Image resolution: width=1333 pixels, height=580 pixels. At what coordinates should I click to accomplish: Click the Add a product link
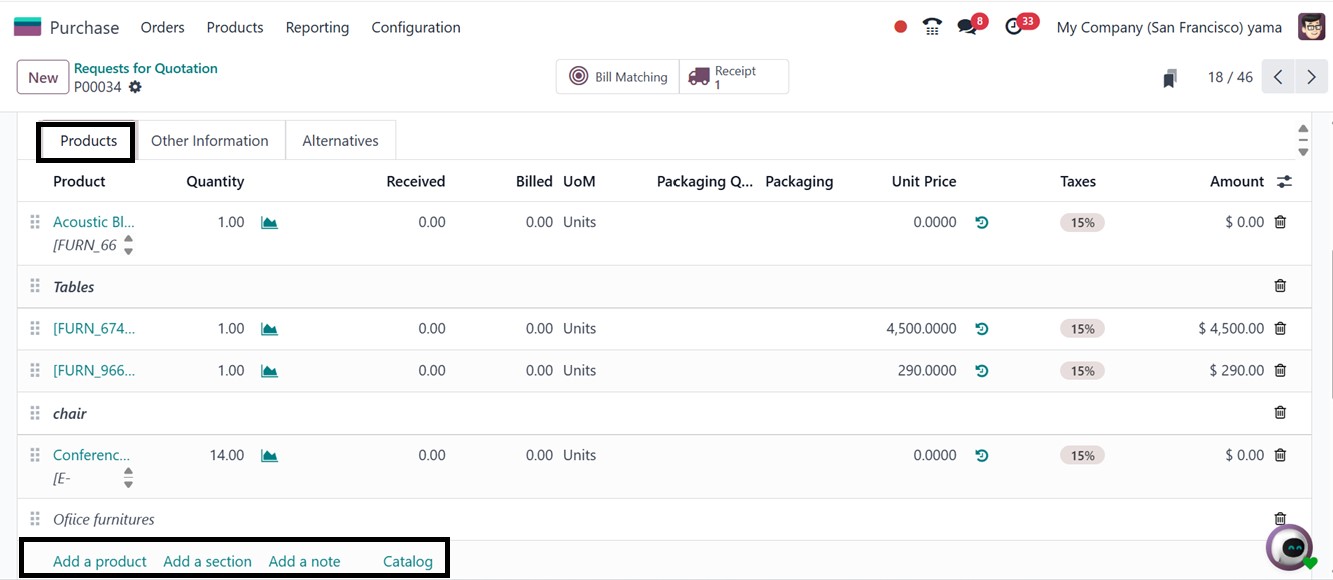click(100, 561)
